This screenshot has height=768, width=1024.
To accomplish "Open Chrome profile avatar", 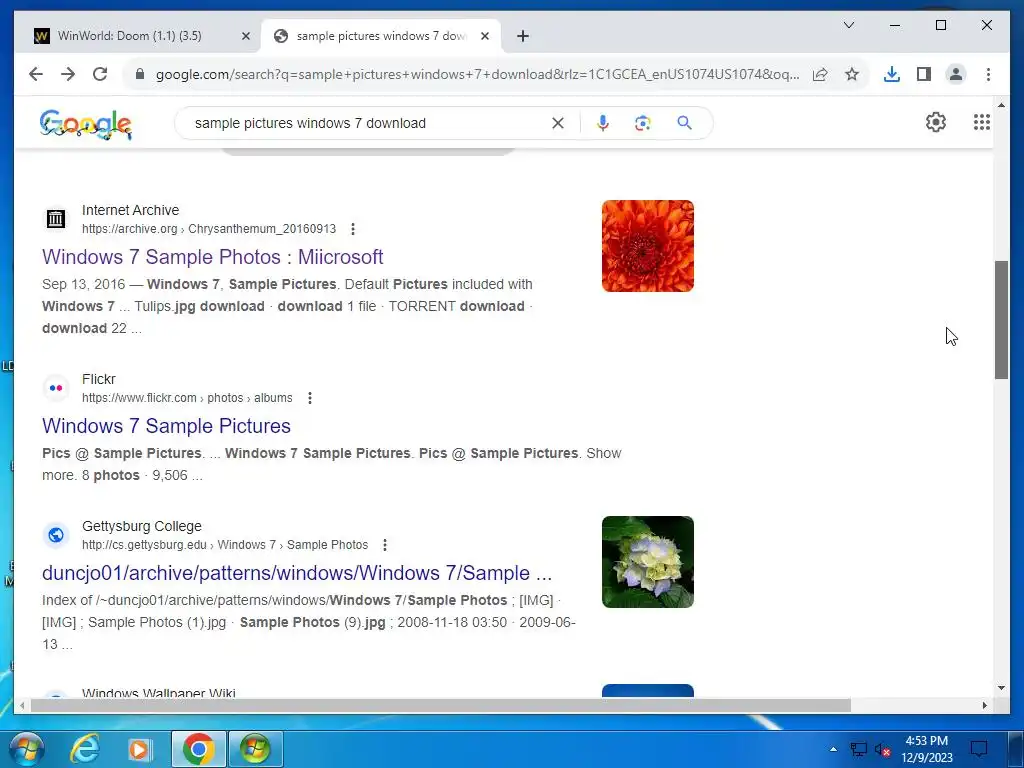I will click(x=955, y=74).
